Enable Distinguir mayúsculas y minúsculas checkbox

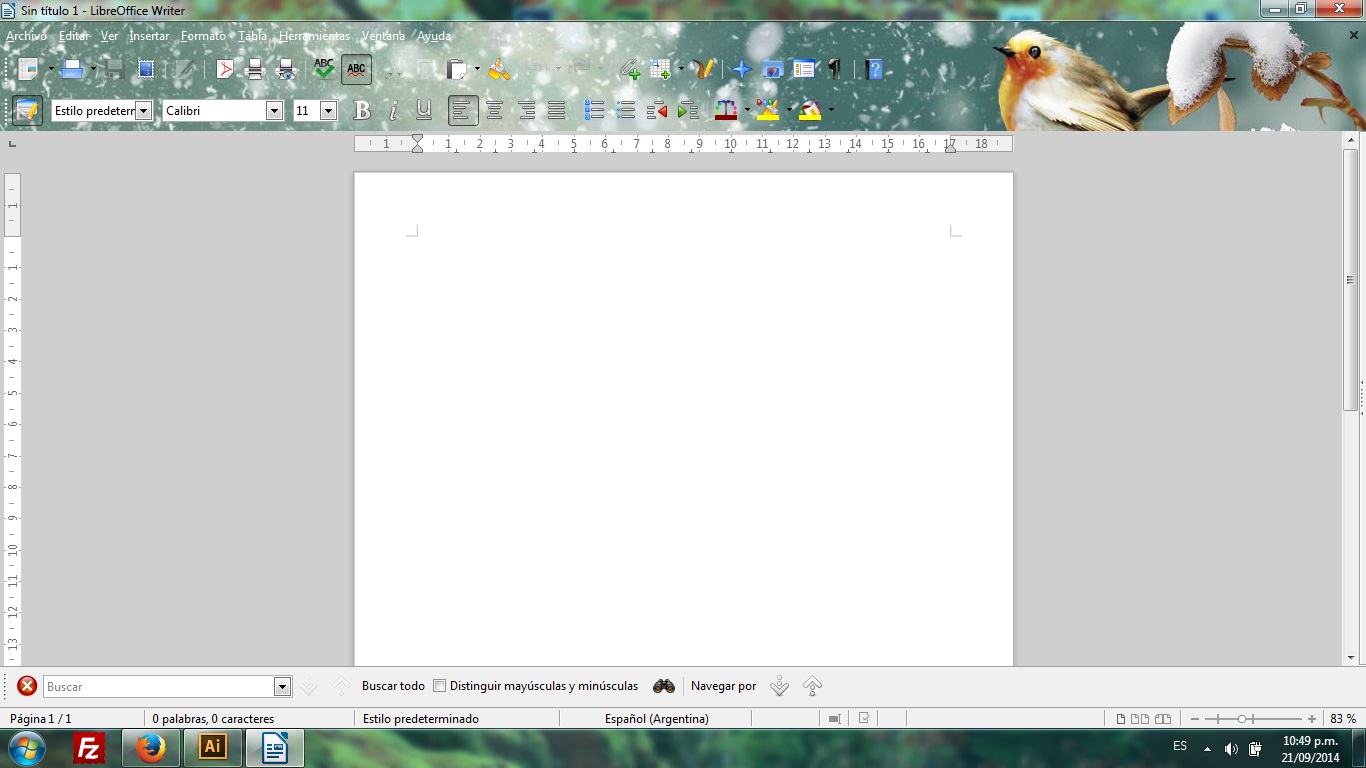[x=439, y=686]
